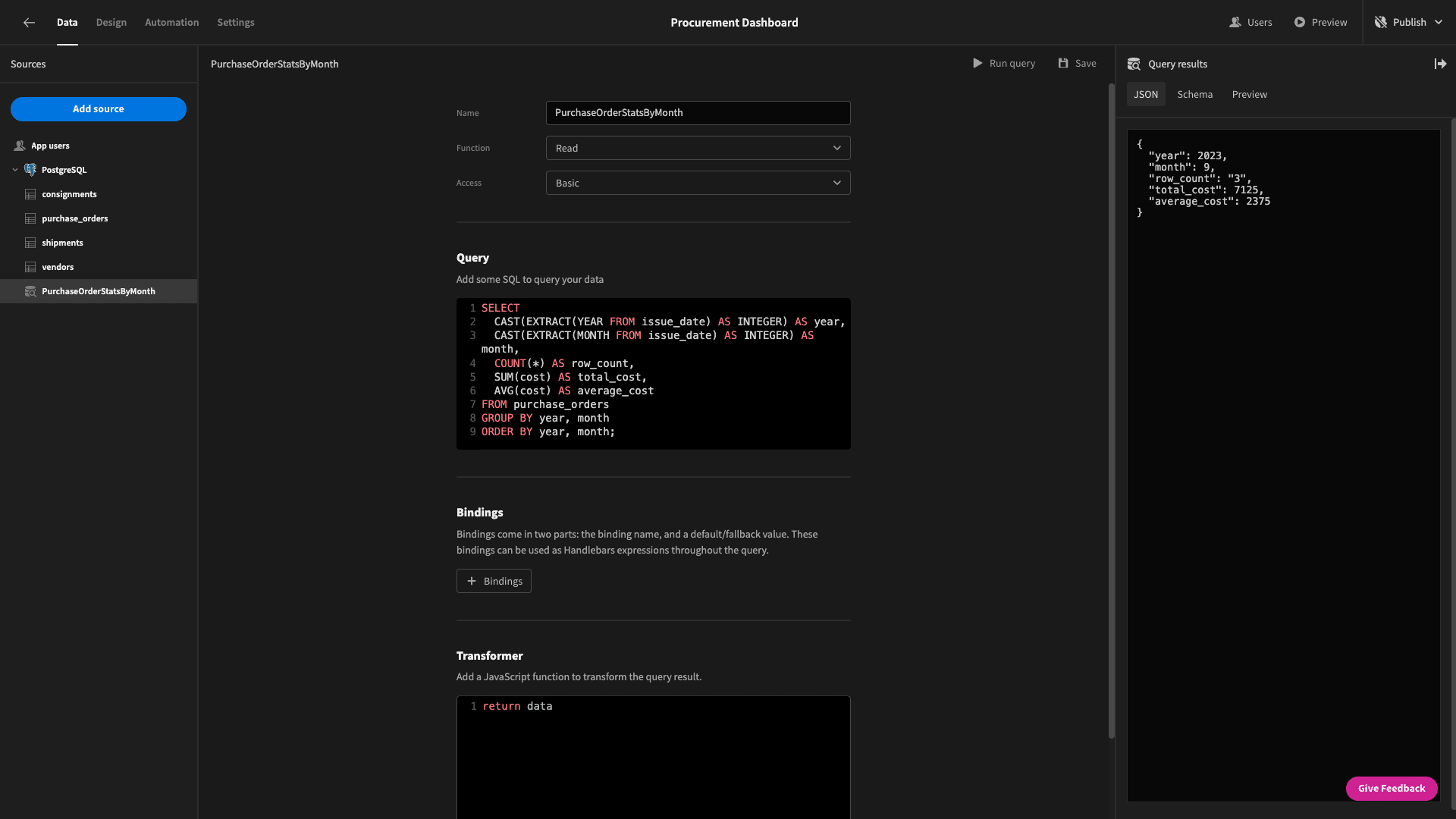Click inside the SQL query editor
This screenshot has width=1456, height=819.
pos(653,374)
